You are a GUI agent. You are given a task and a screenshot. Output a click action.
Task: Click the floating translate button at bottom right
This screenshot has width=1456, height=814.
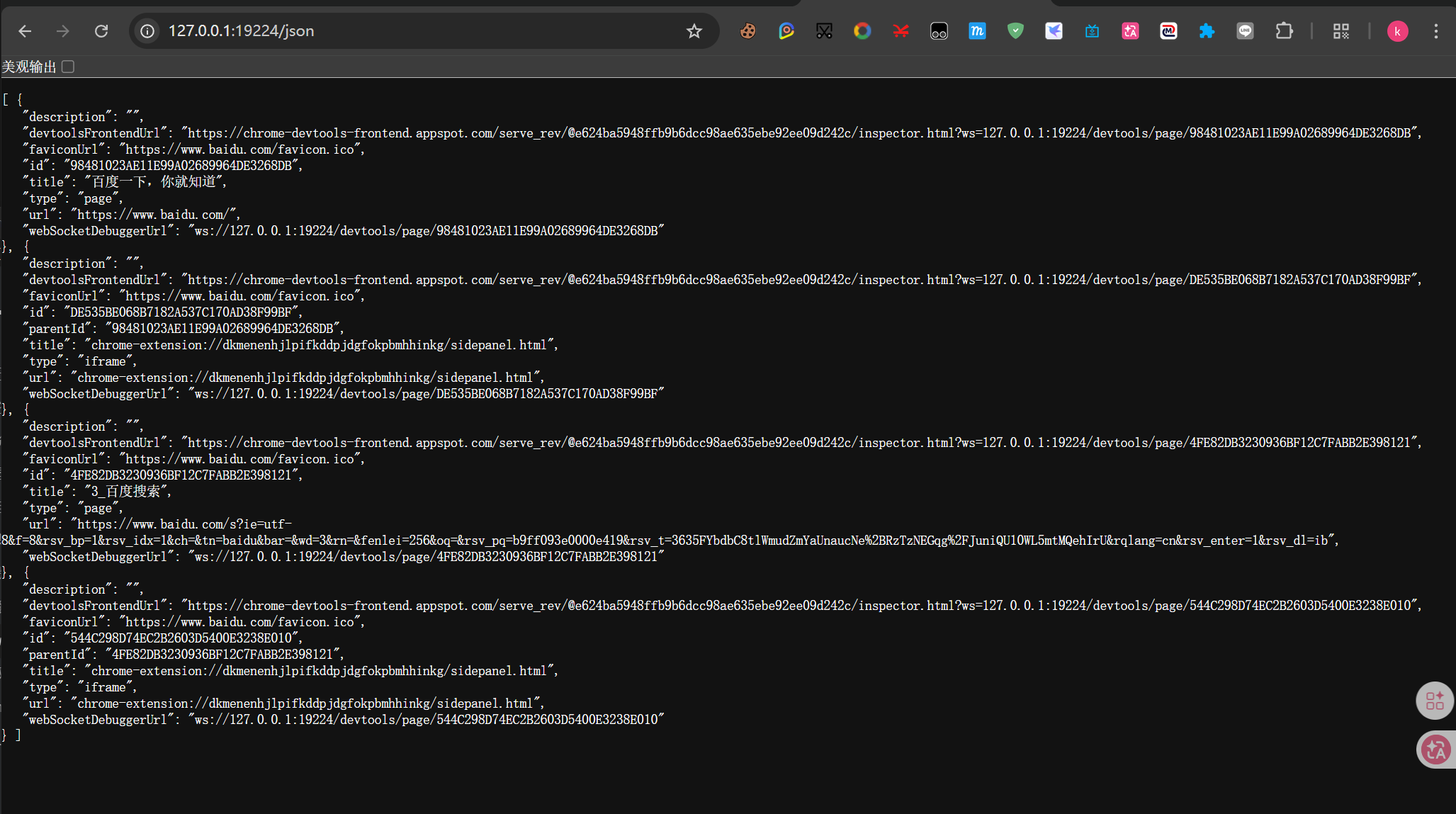tap(1435, 750)
